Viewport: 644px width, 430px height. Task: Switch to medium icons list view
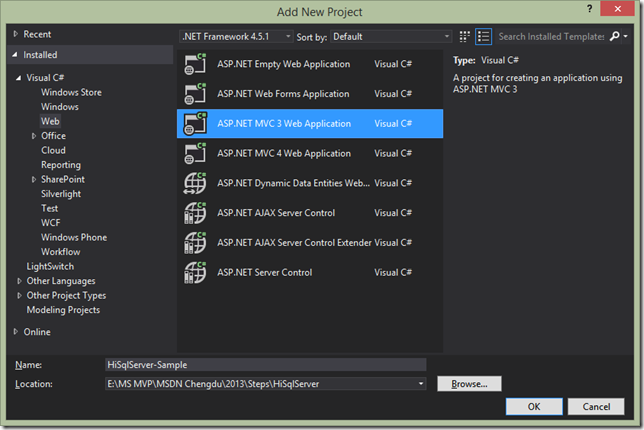(483, 37)
